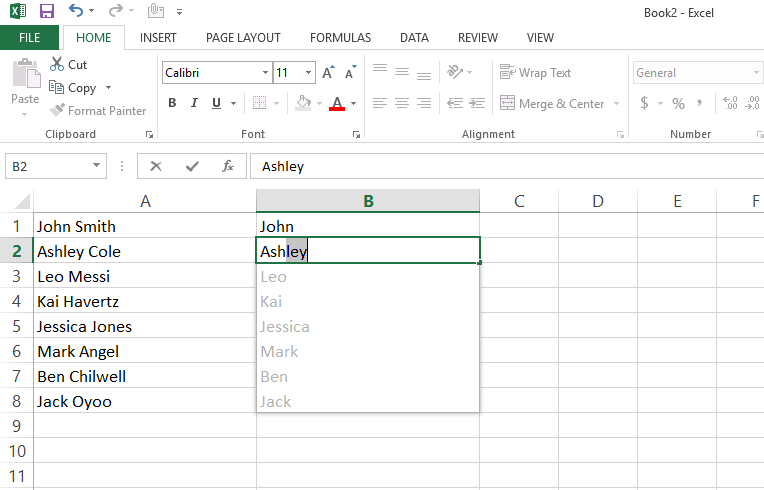
Task: Toggle Bold formatting
Action: click(172, 103)
